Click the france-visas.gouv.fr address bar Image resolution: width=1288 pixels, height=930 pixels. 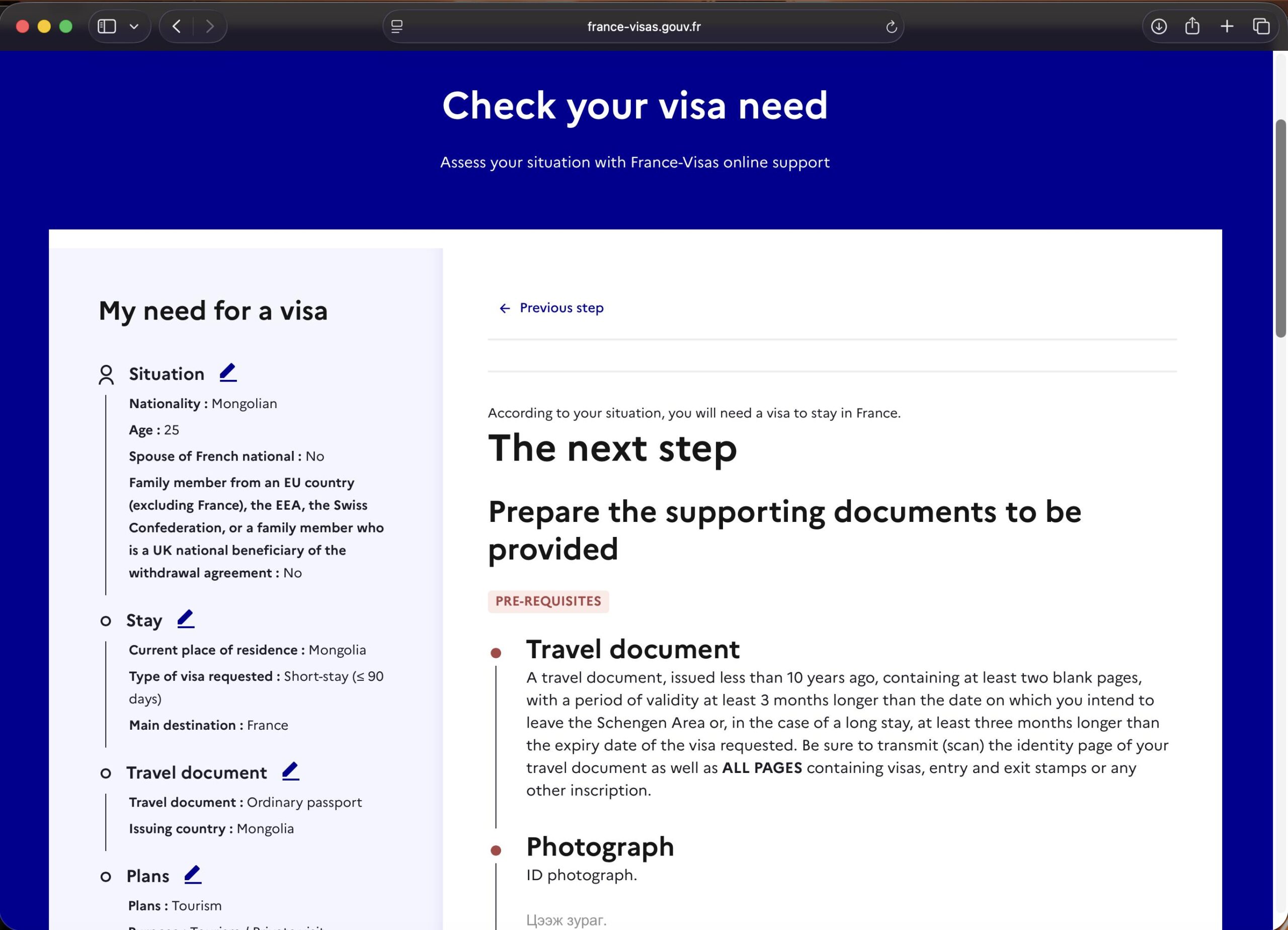(x=643, y=27)
